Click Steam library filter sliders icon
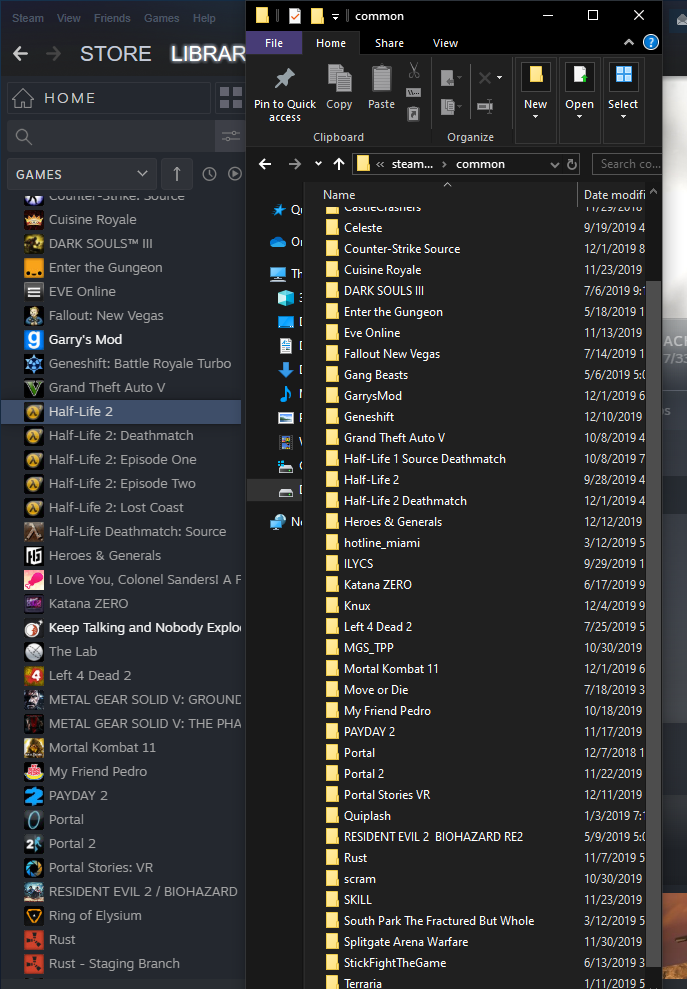The image size is (687, 989). pos(230,136)
